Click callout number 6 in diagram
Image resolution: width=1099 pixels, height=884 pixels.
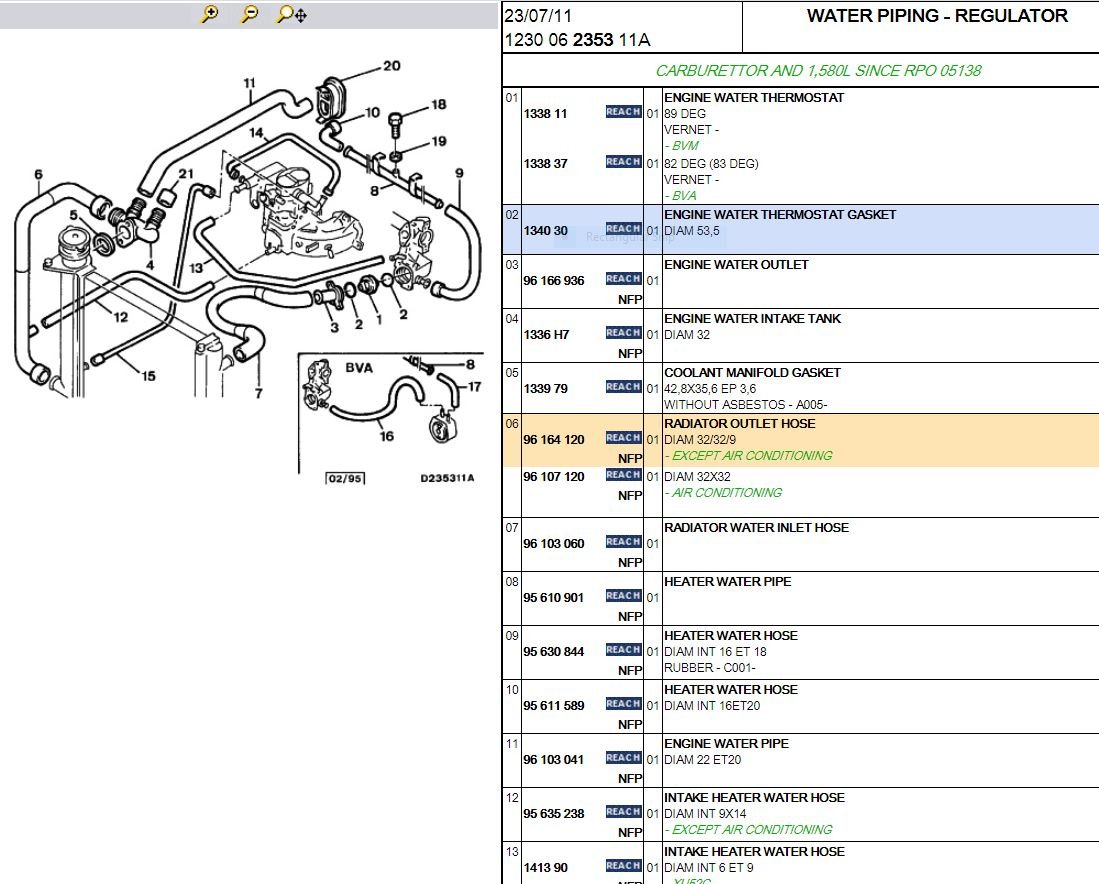(x=38, y=174)
